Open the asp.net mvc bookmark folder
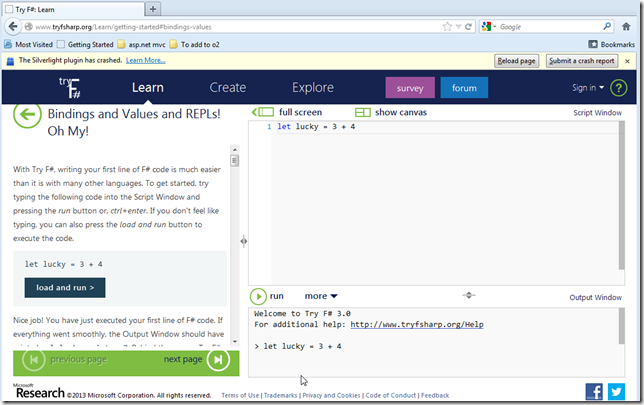Screen dimensions: 644x405 (141, 44)
